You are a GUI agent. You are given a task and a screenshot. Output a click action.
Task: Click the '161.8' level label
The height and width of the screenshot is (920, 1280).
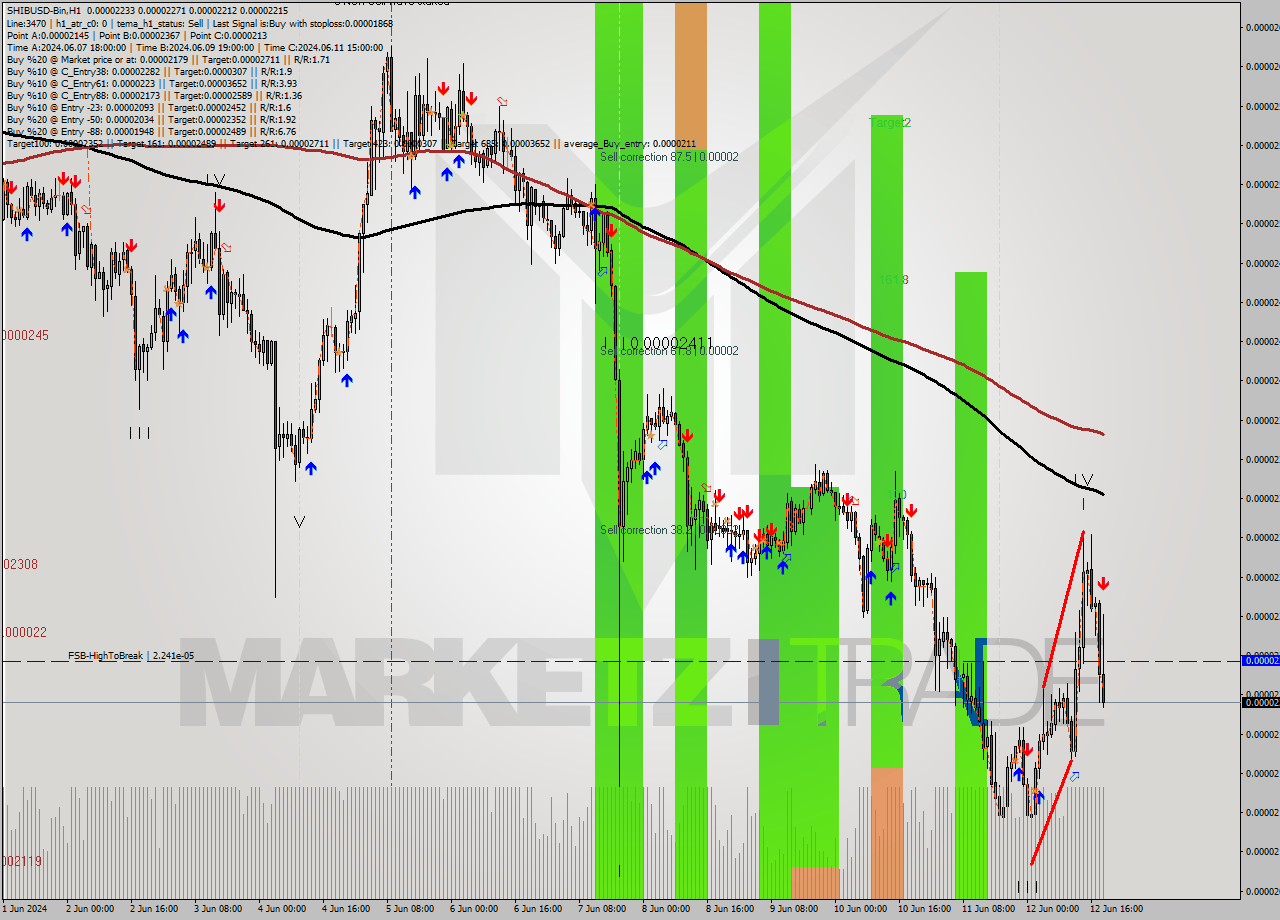coord(894,280)
